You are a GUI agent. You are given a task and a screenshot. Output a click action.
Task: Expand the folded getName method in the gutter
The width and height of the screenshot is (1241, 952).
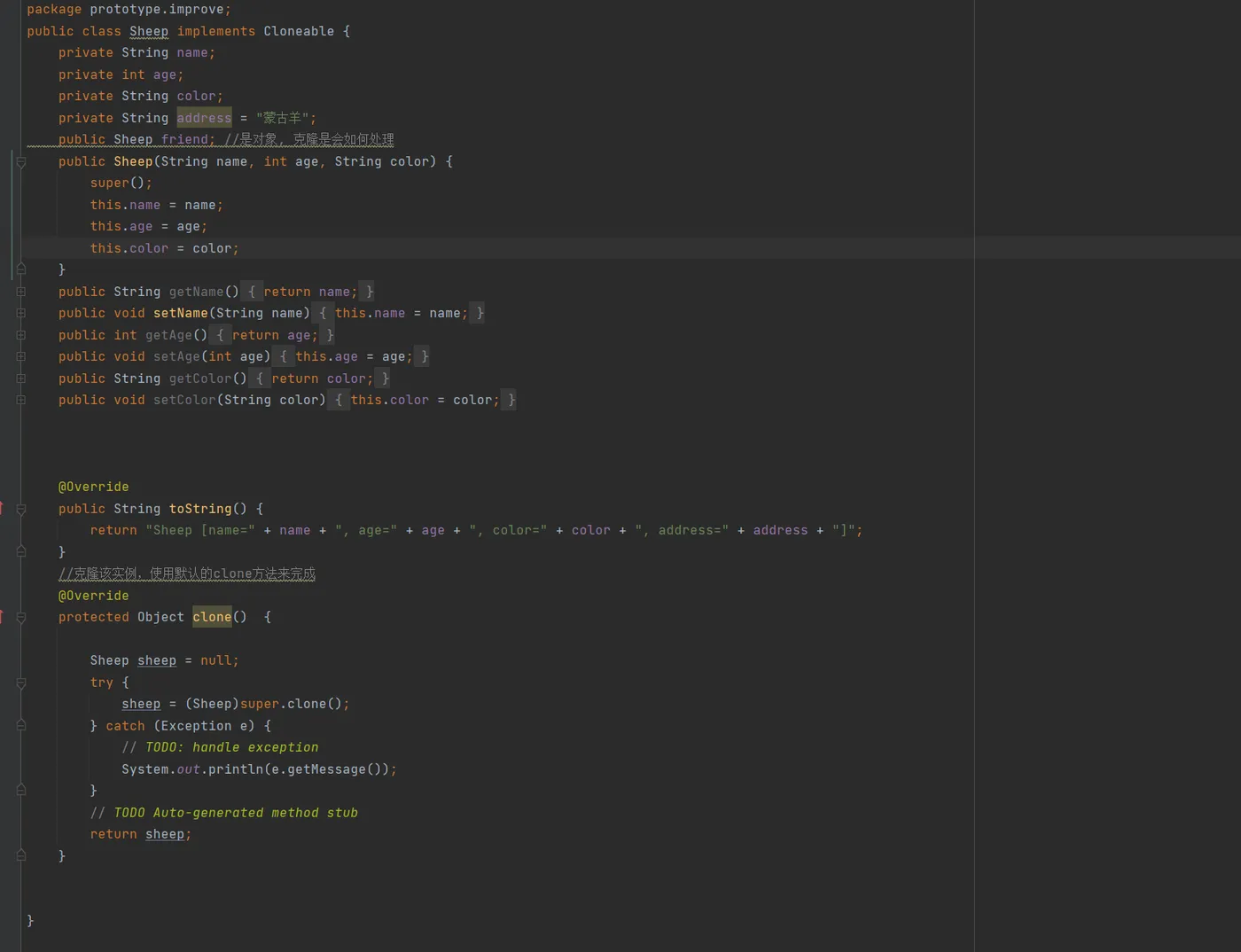[x=21, y=292]
